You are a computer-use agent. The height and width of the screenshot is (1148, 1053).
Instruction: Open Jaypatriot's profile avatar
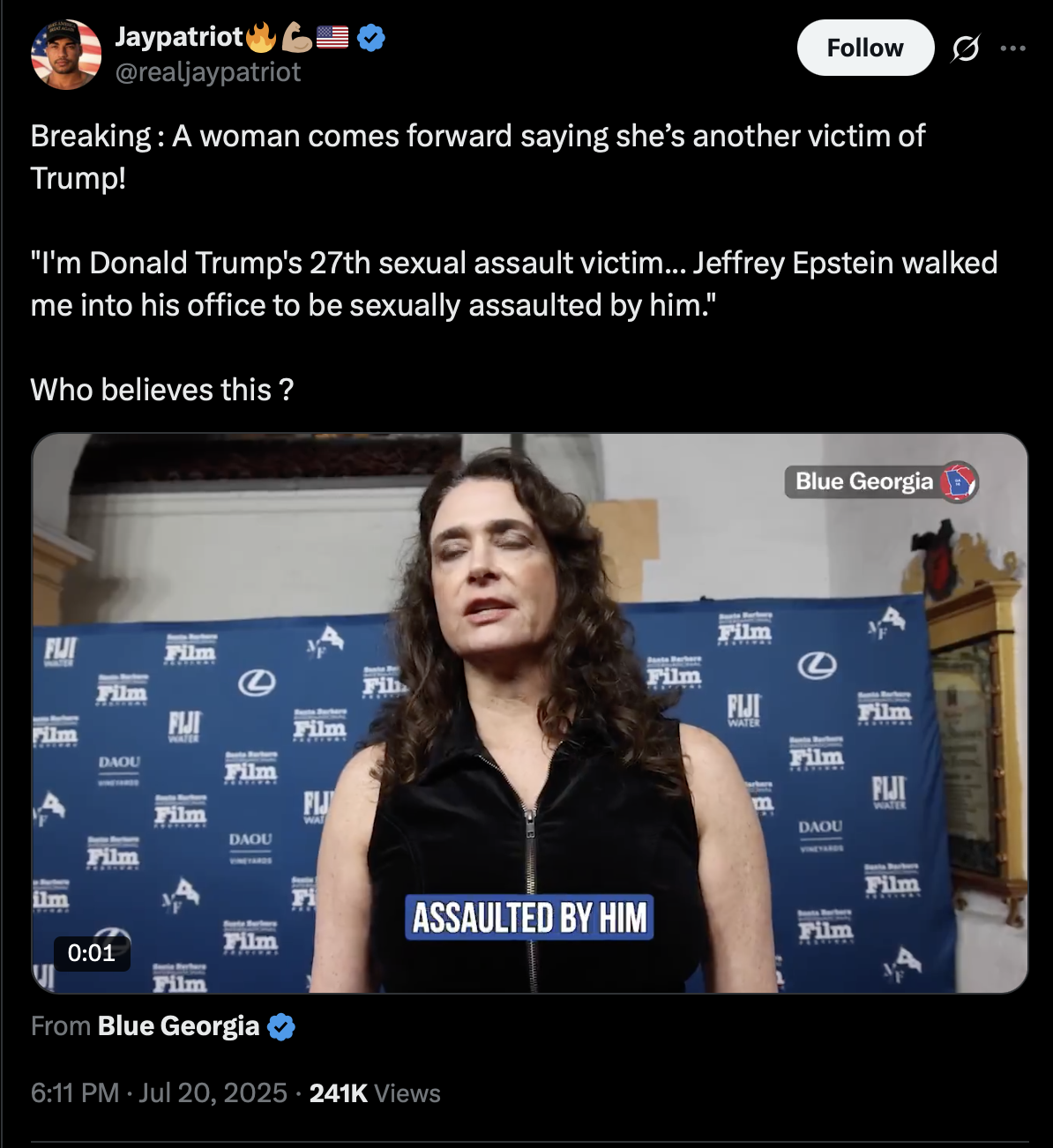point(66,55)
